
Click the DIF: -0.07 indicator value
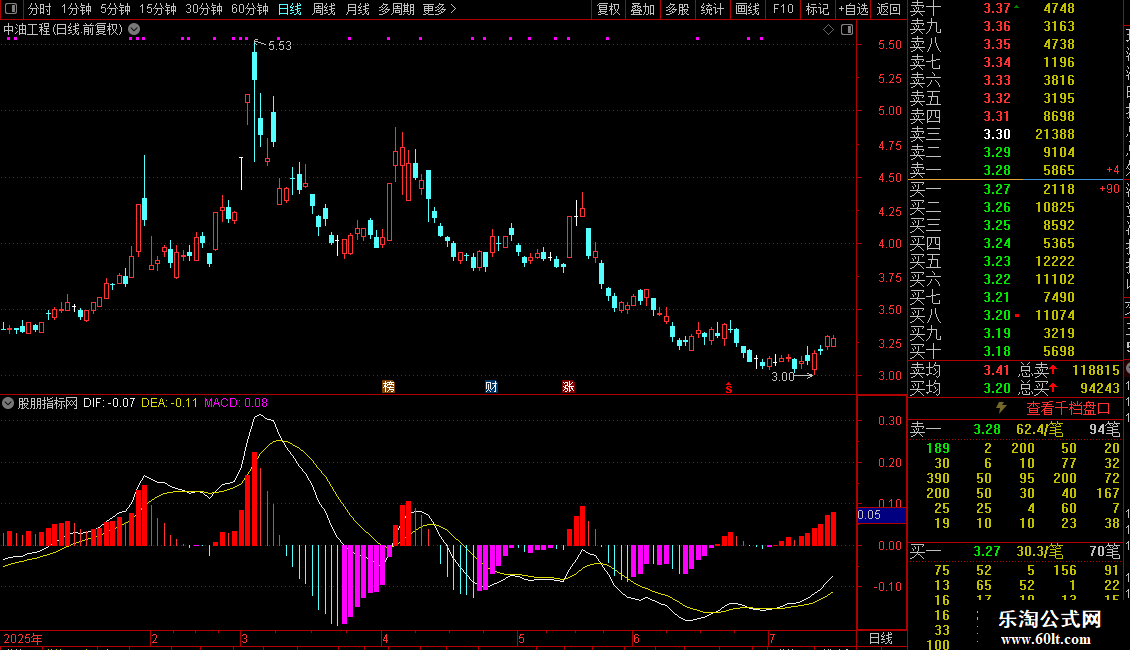109,403
